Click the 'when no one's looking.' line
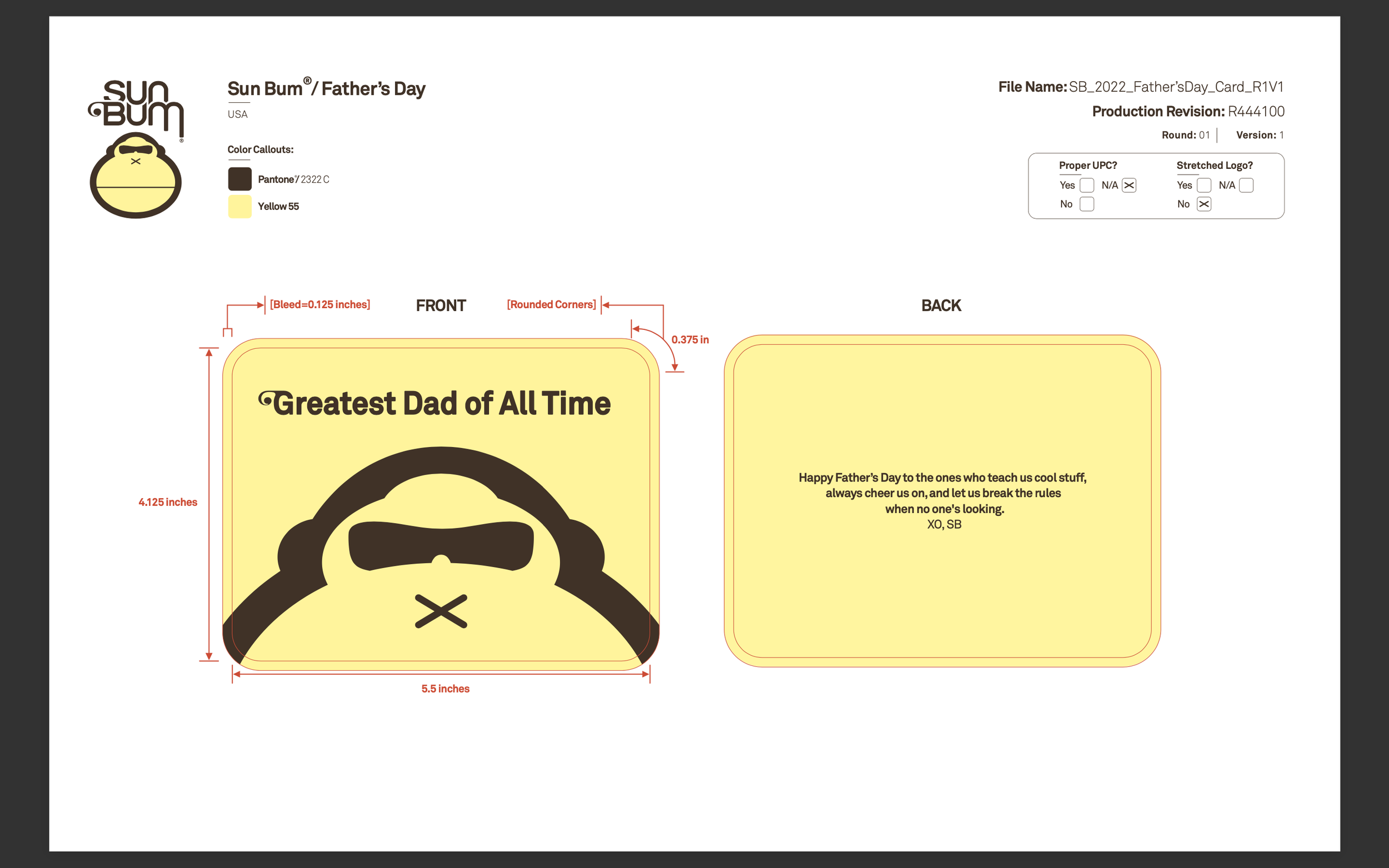Screen dimensions: 1389x868 [x=945, y=509]
